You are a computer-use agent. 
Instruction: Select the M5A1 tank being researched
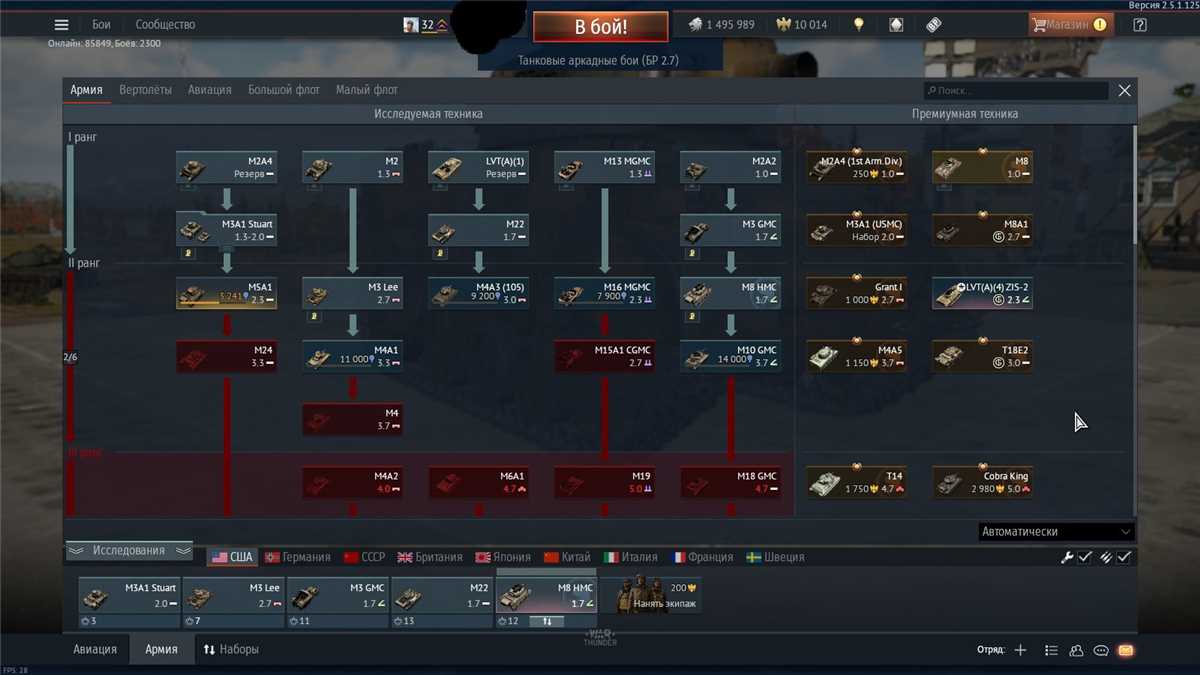[x=226, y=293]
